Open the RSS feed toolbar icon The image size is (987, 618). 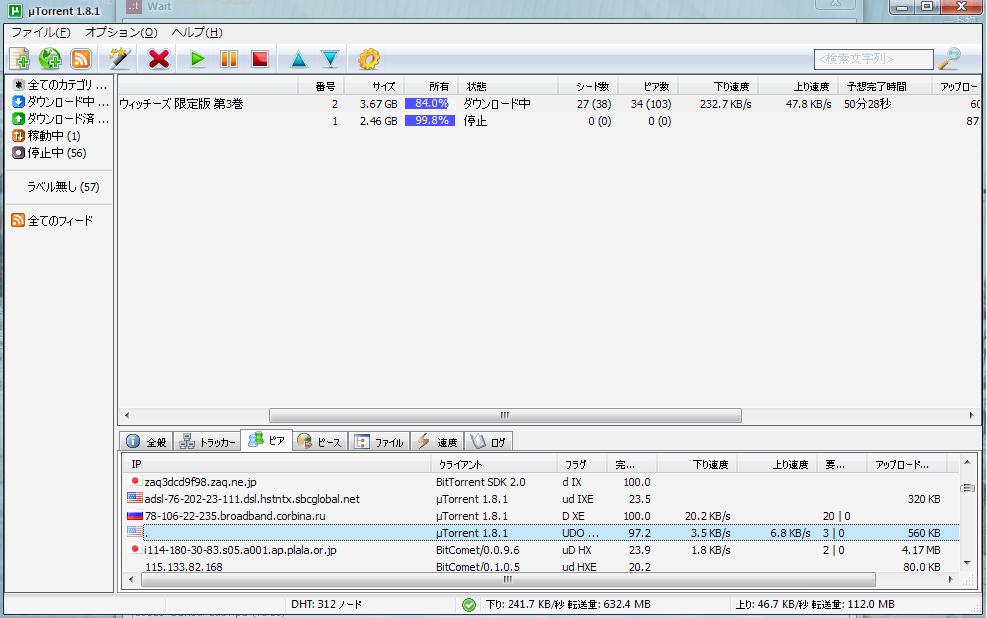80,59
